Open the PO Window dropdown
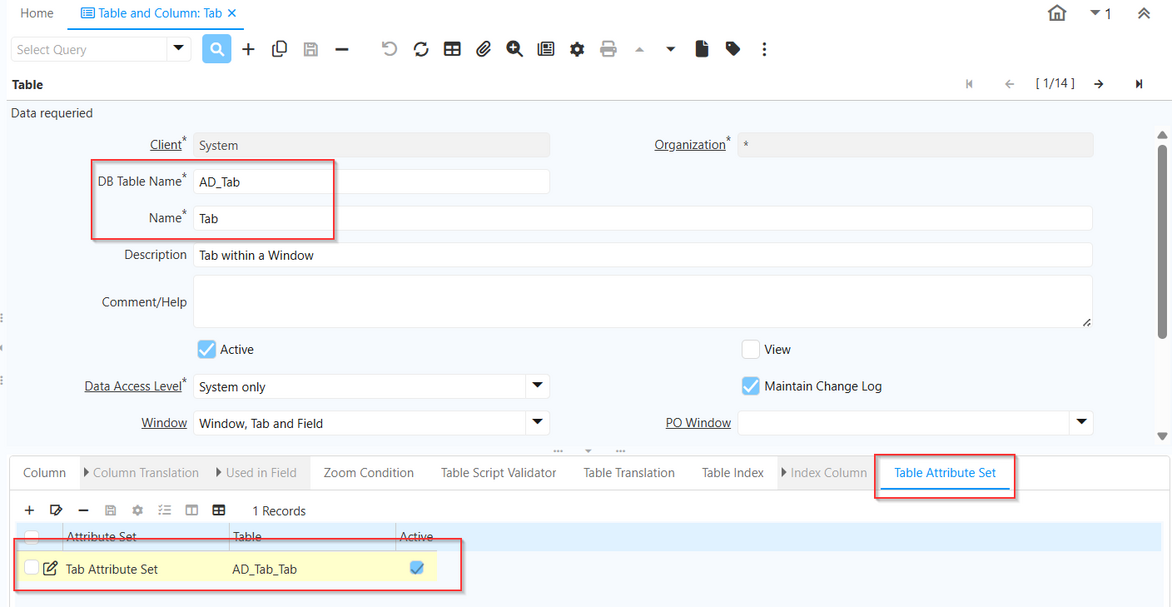 pos(1081,423)
